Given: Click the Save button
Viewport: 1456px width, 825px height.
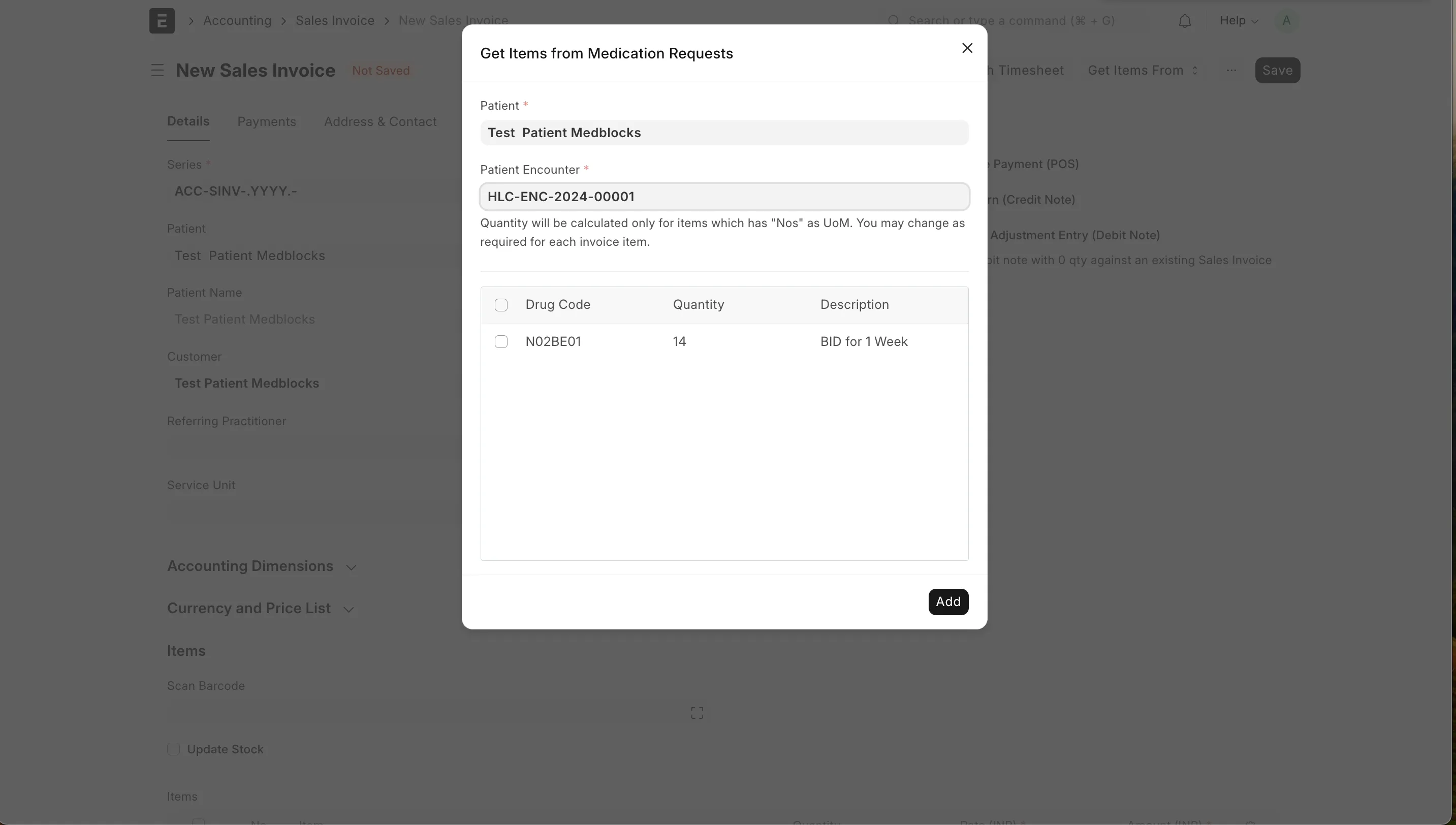Looking at the screenshot, I should pos(1278,70).
